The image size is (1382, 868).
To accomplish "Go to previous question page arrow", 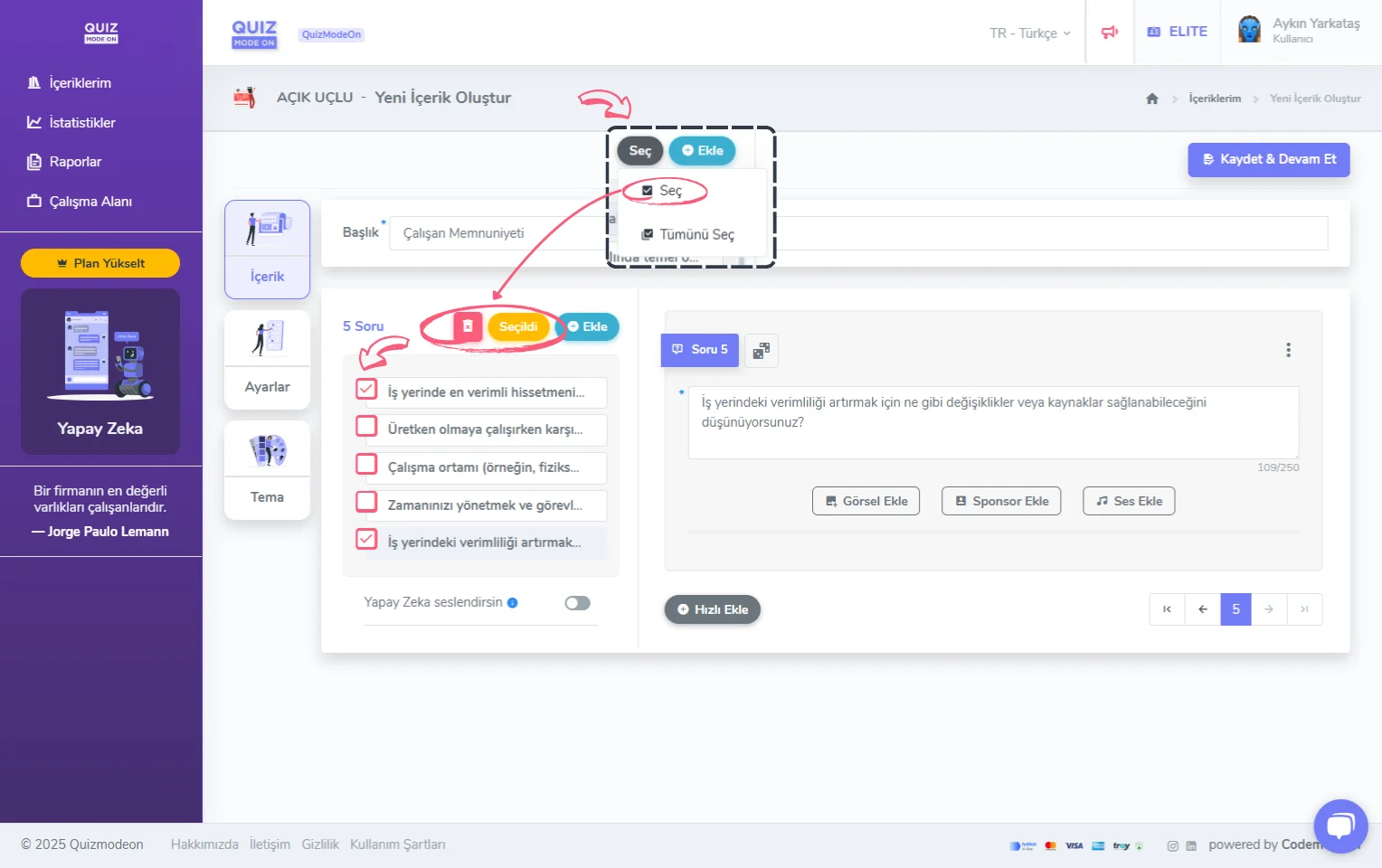I will 1202,609.
